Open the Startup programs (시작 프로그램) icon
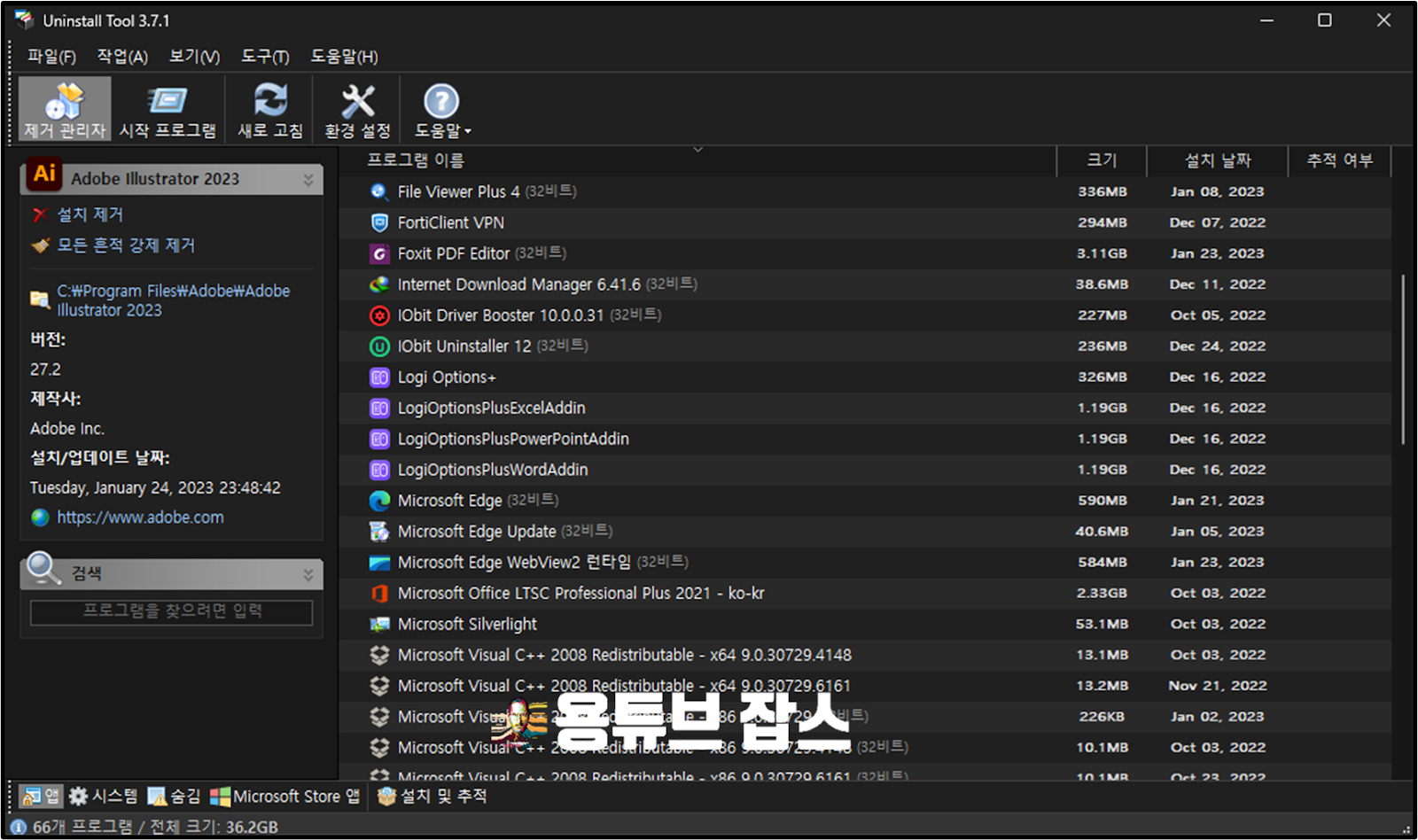1418x840 pixels. [168, 109]
